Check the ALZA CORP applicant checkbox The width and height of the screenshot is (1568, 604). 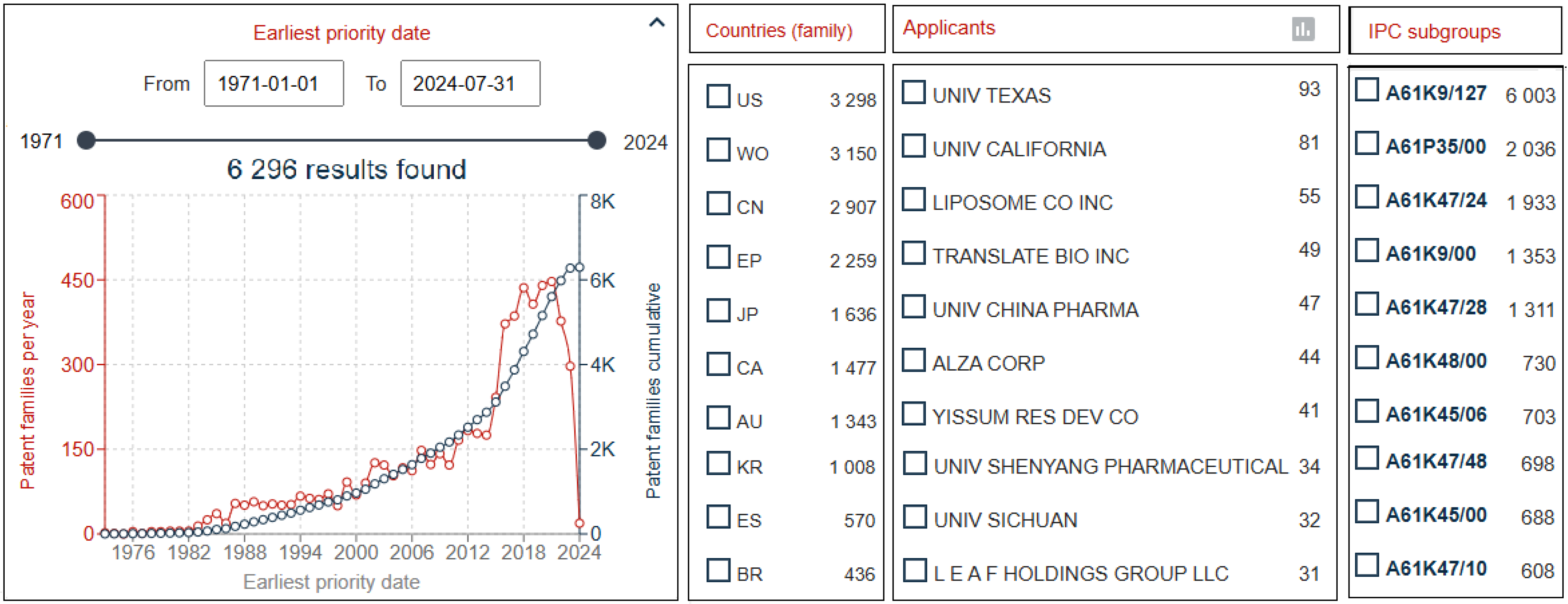913,360
